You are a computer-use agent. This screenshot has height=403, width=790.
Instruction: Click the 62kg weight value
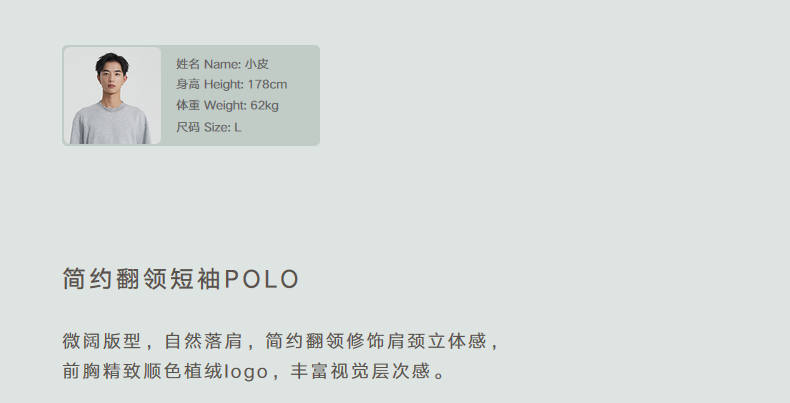265,105
